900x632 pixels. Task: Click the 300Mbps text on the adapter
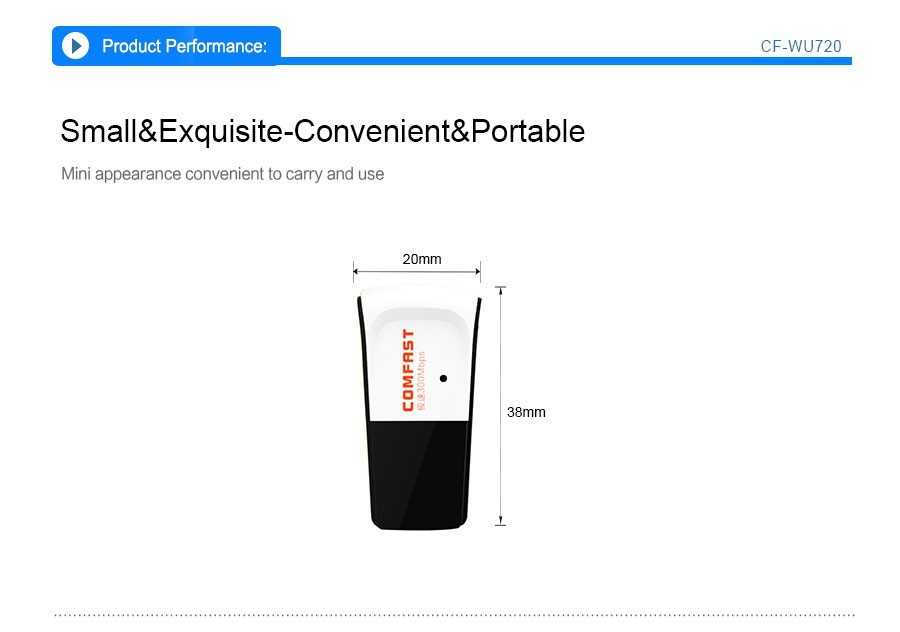[421, 376]
